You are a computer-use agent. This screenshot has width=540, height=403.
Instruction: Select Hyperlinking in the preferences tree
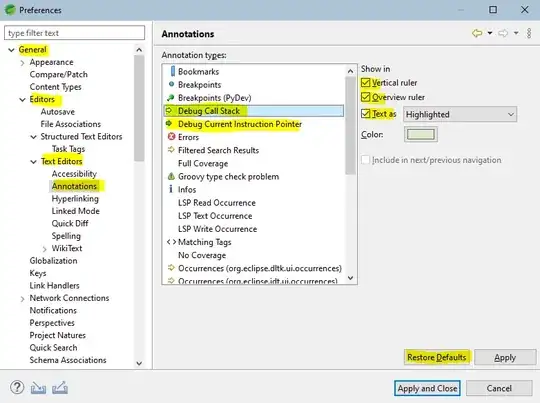(75, 199)
